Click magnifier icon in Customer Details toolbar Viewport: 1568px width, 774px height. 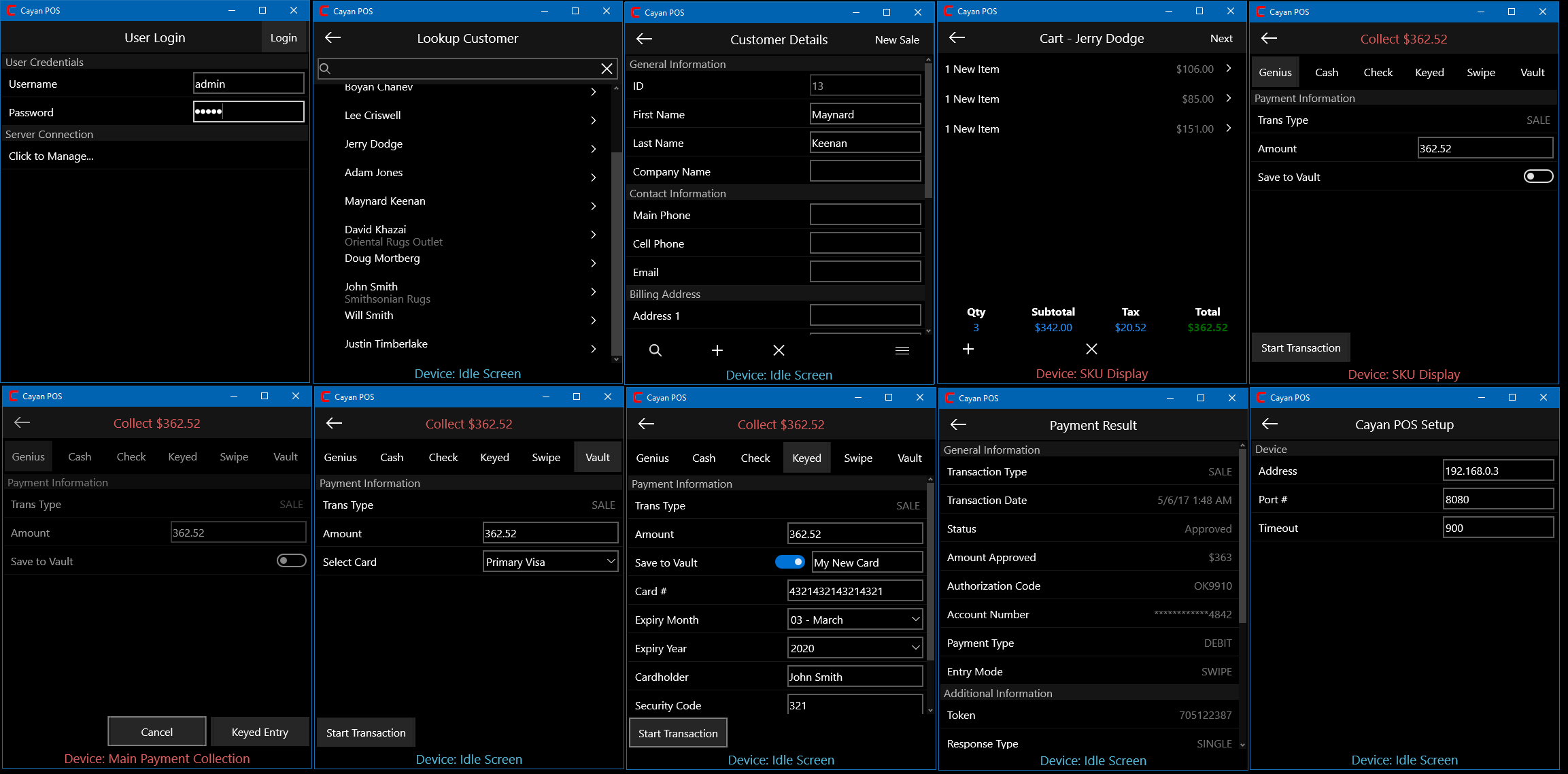click(655, 350)
